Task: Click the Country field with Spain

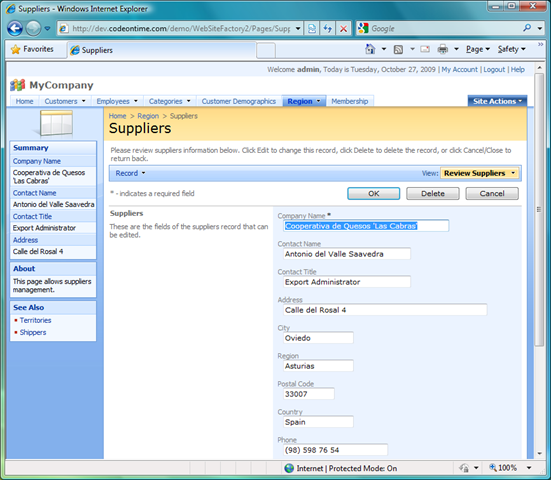Action: tap(318, 422)
